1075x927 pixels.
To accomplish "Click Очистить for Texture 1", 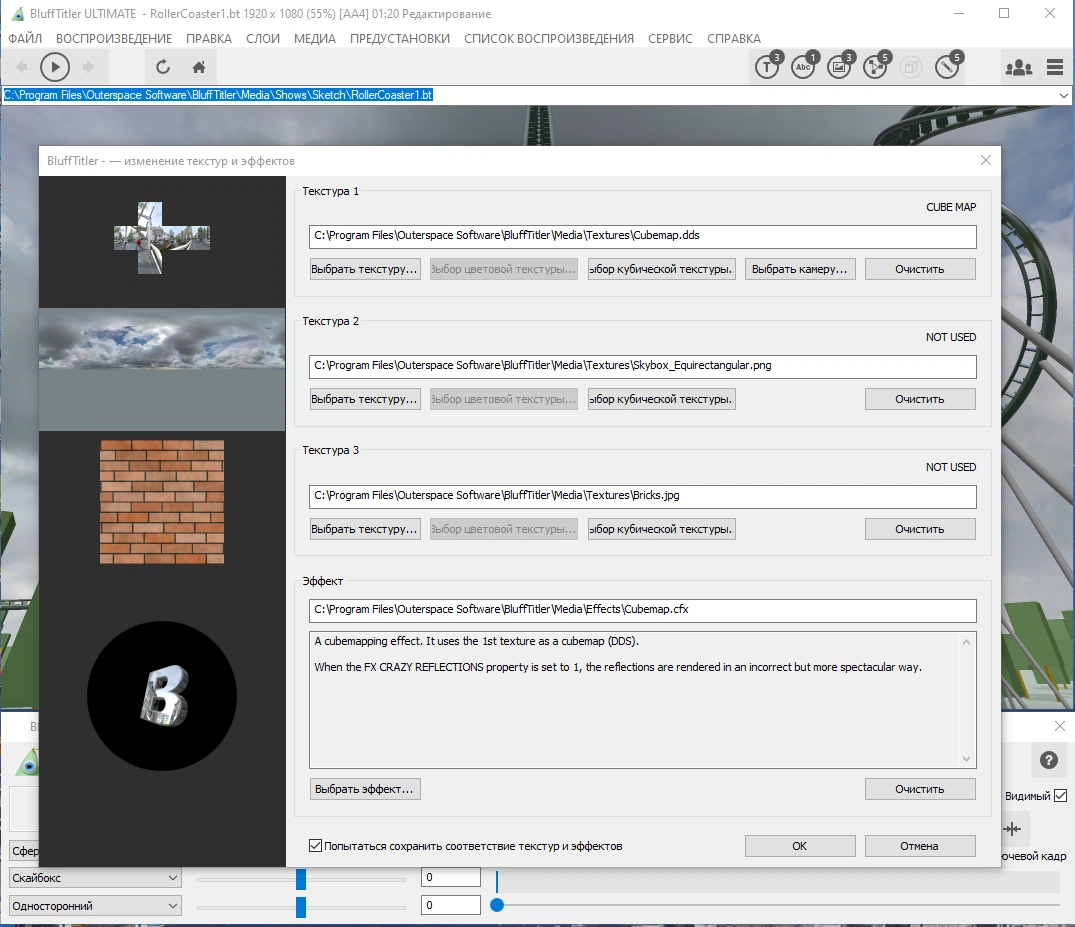I will tap(920, 269).
